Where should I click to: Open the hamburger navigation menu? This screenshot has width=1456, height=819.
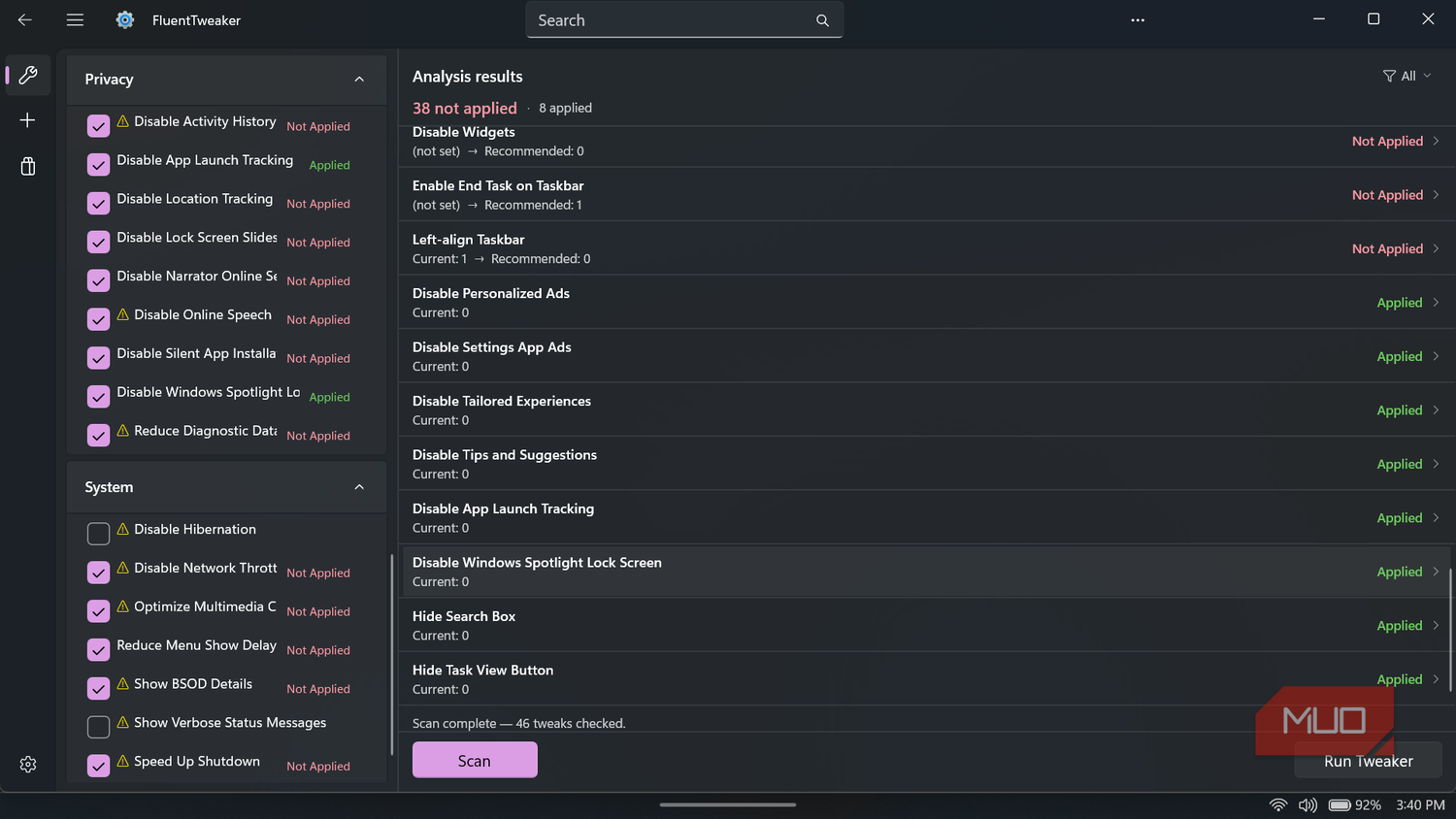point(75,19)
